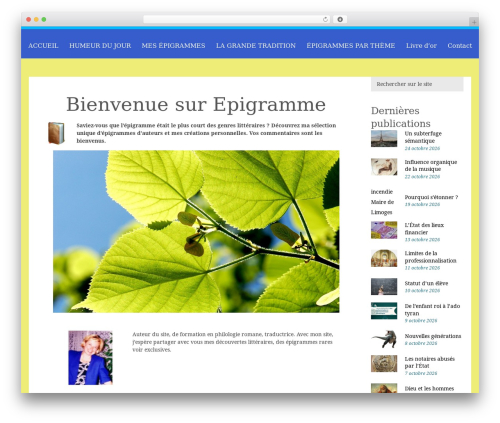The image size is (500, 423).
Task: Click the book icon beside intro text
Action: [x=56, y=133]
